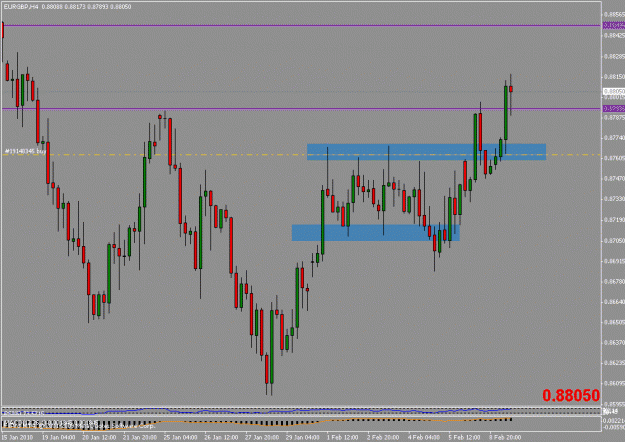Image resolution: width=625 pixels, height=442 pixels.
Task: Click the MACD histogram indicator subwindow
Action: pos(301,424)
